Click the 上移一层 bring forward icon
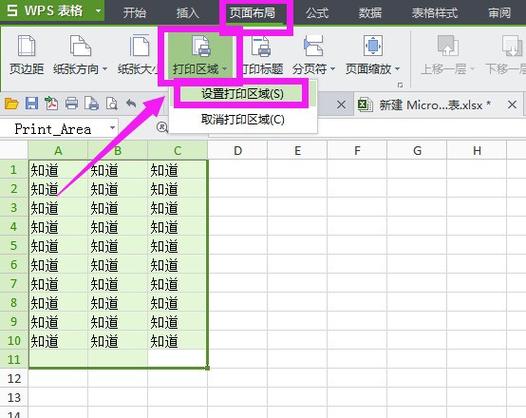This screenshot has width=526, height=418. point(448,46)
